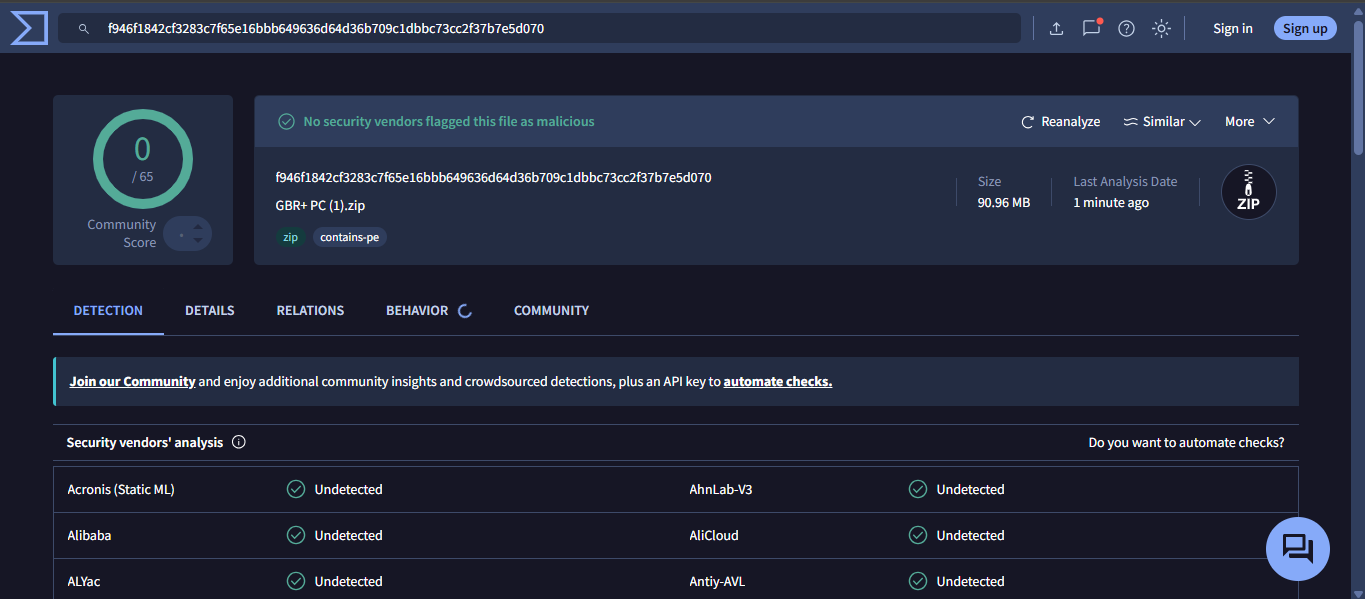Switch to the COMMUNITY tab
This screenshot has height=599, width=1365.
[x=551, y=310]
